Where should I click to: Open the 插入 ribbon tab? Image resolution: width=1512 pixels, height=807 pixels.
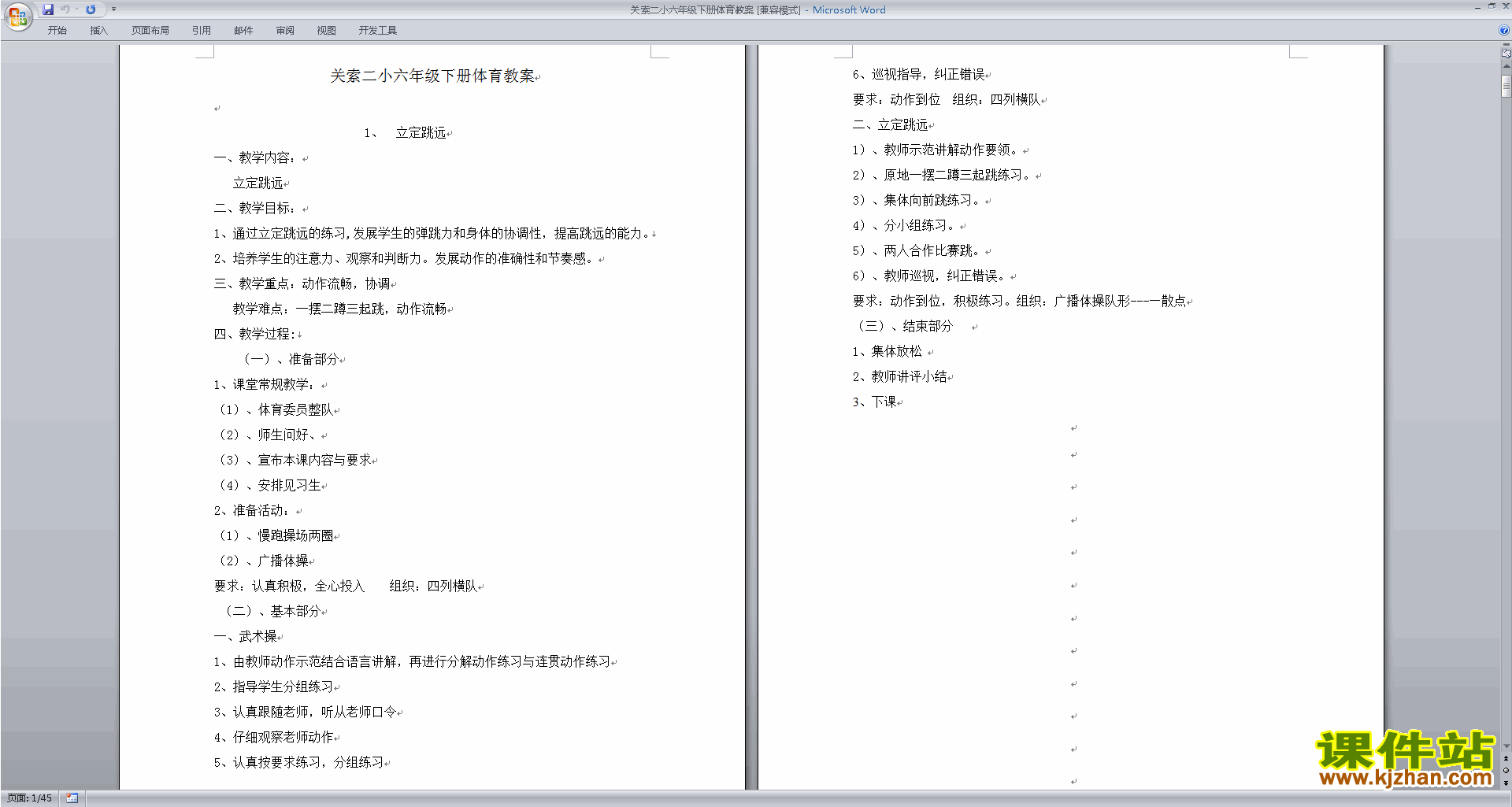coord(98,31)
